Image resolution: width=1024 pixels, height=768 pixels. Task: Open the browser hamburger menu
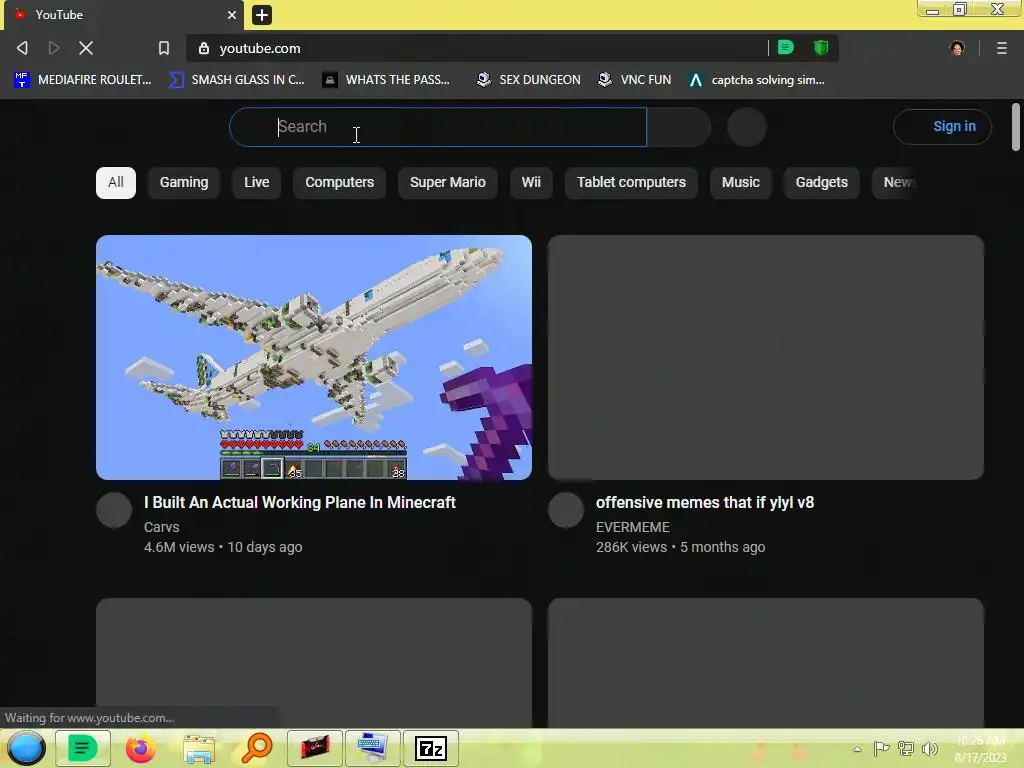(1002, 48)
